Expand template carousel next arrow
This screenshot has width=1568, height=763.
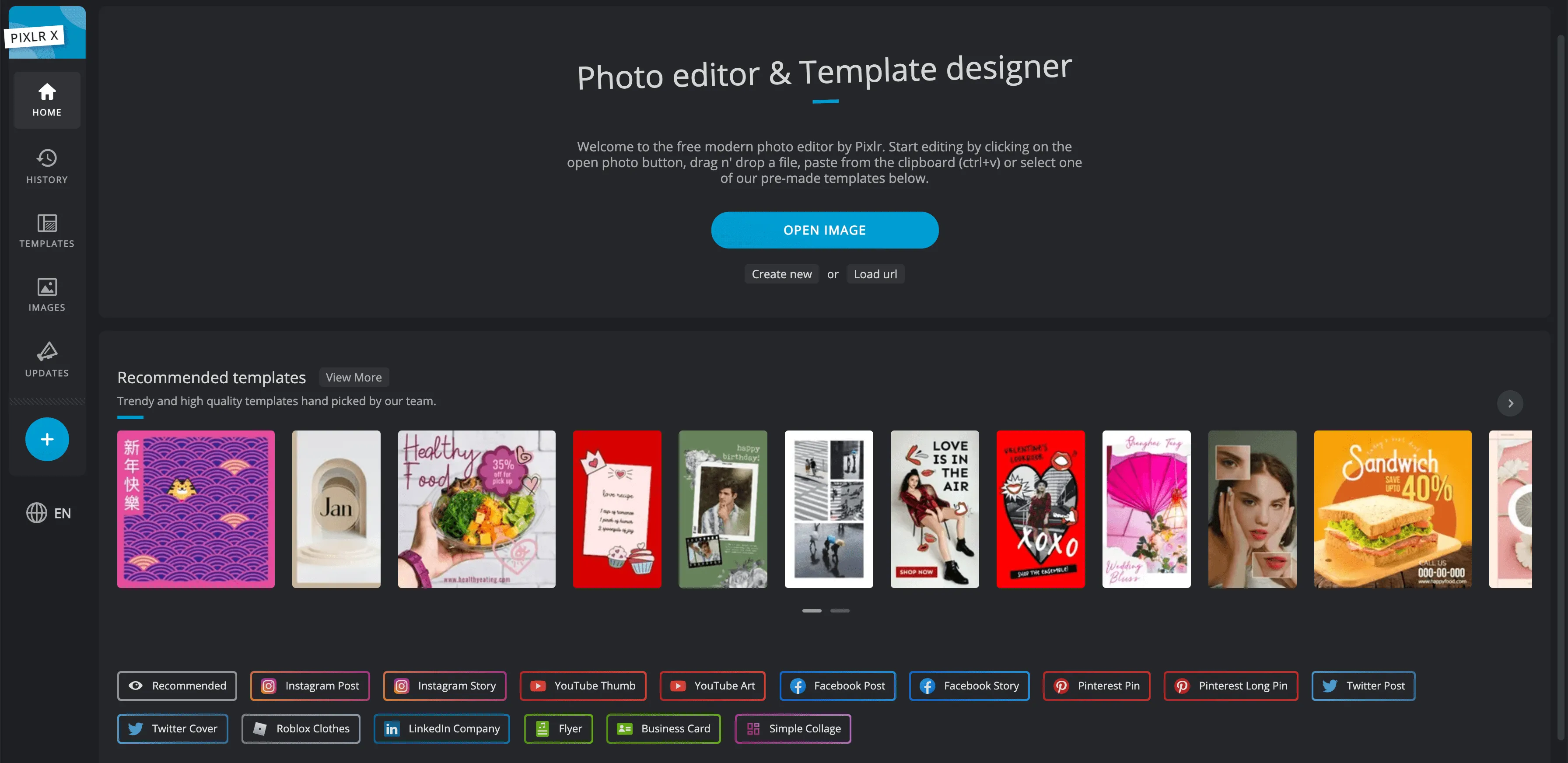(1509, 403)
